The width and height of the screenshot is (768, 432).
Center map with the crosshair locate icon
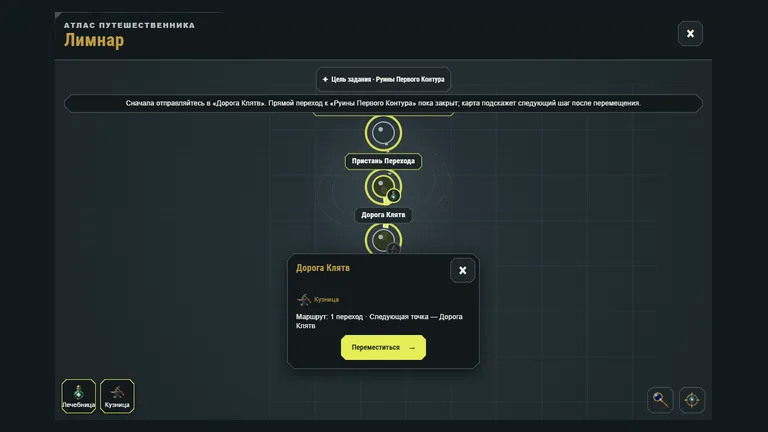coord(692,400)
